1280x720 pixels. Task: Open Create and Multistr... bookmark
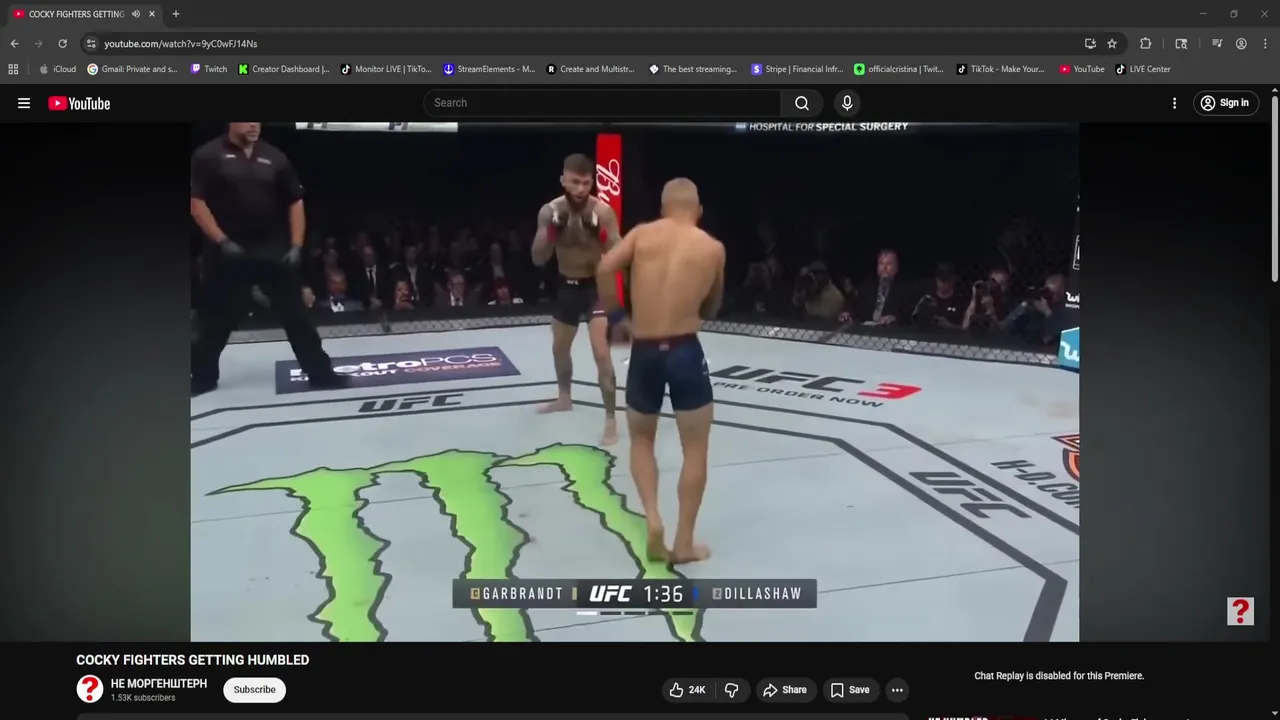(x=590, y=69)
